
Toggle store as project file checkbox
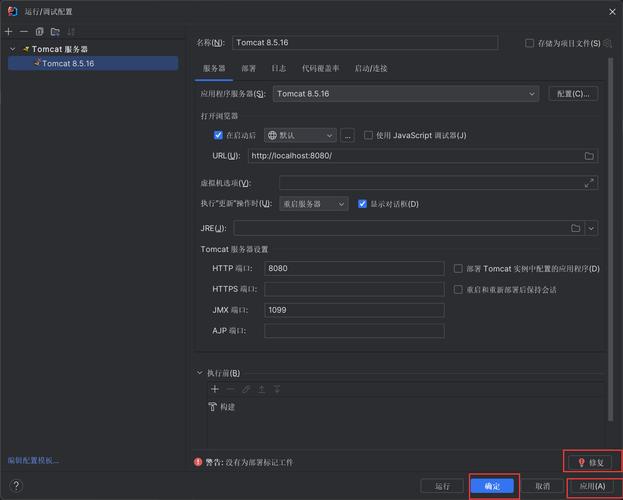coord(529,43)
